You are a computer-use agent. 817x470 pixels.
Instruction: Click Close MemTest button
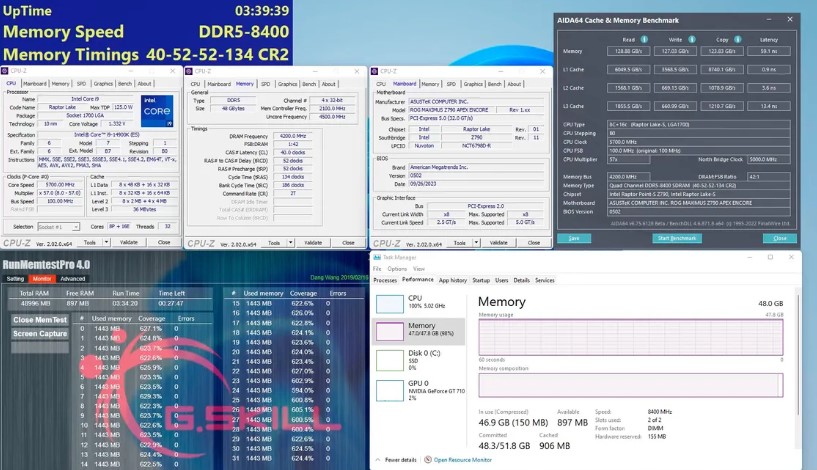(40, 320)
